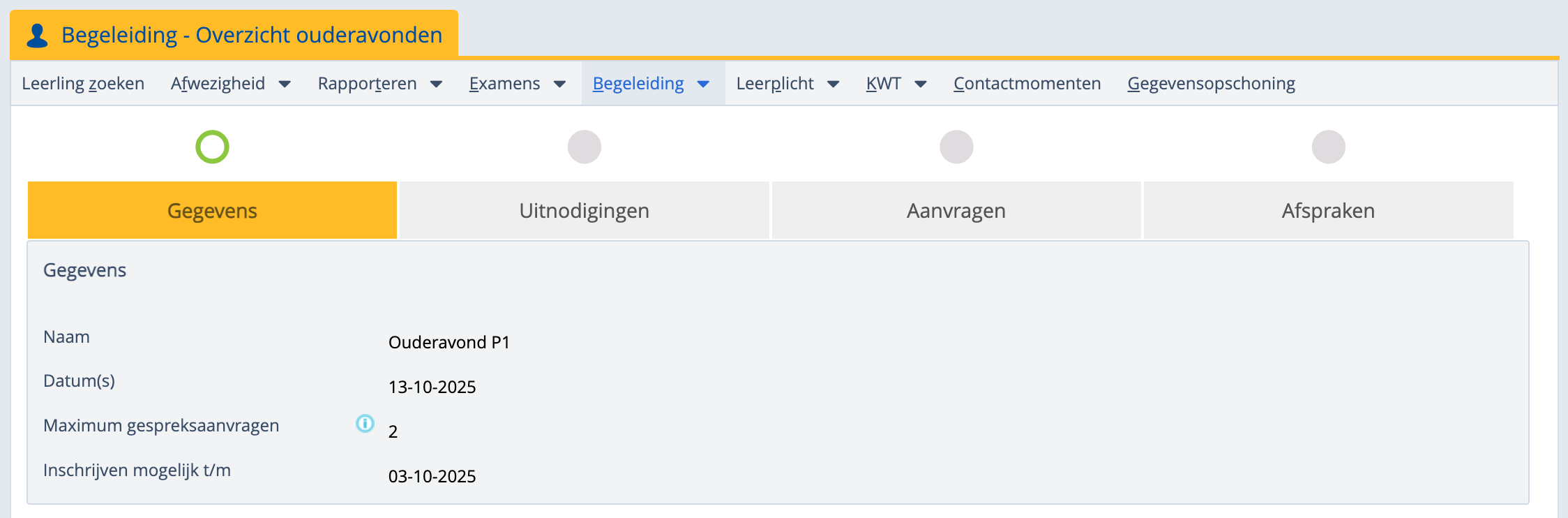The image size is (1568, 518).
Task: Select the Aanvragen step circle
Action: [x=956, y=147]
